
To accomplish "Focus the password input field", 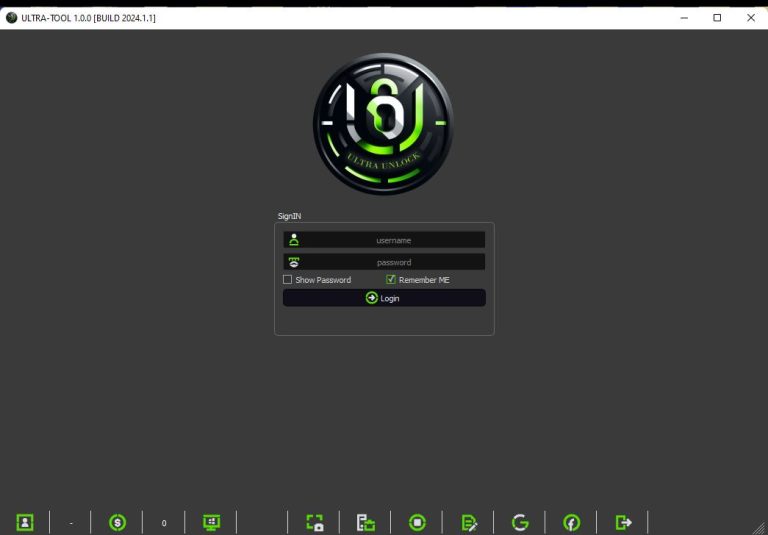I will coord(384,262).
